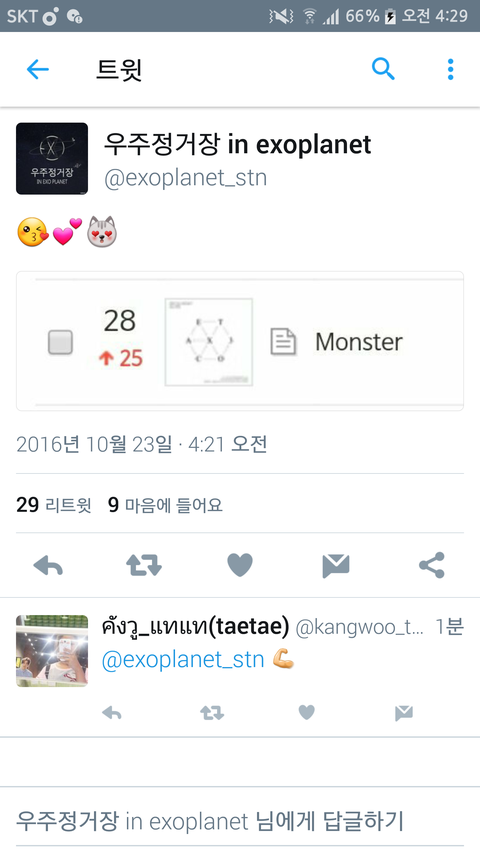Reply to the main tweet
The image size is (480, 853).
click(x=48, y=565)
